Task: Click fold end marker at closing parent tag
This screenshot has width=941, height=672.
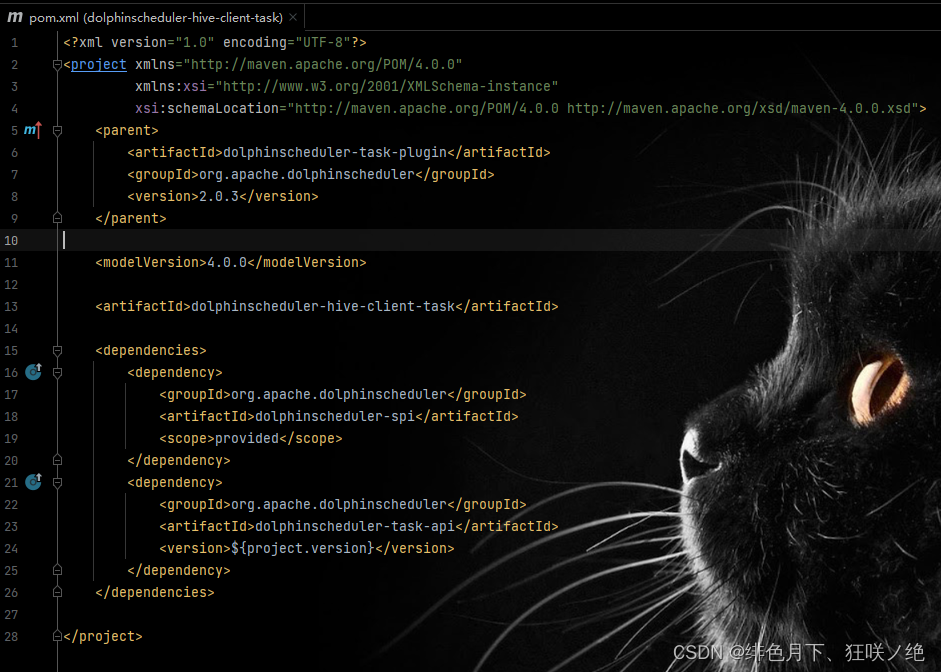Action: point(58,218)
